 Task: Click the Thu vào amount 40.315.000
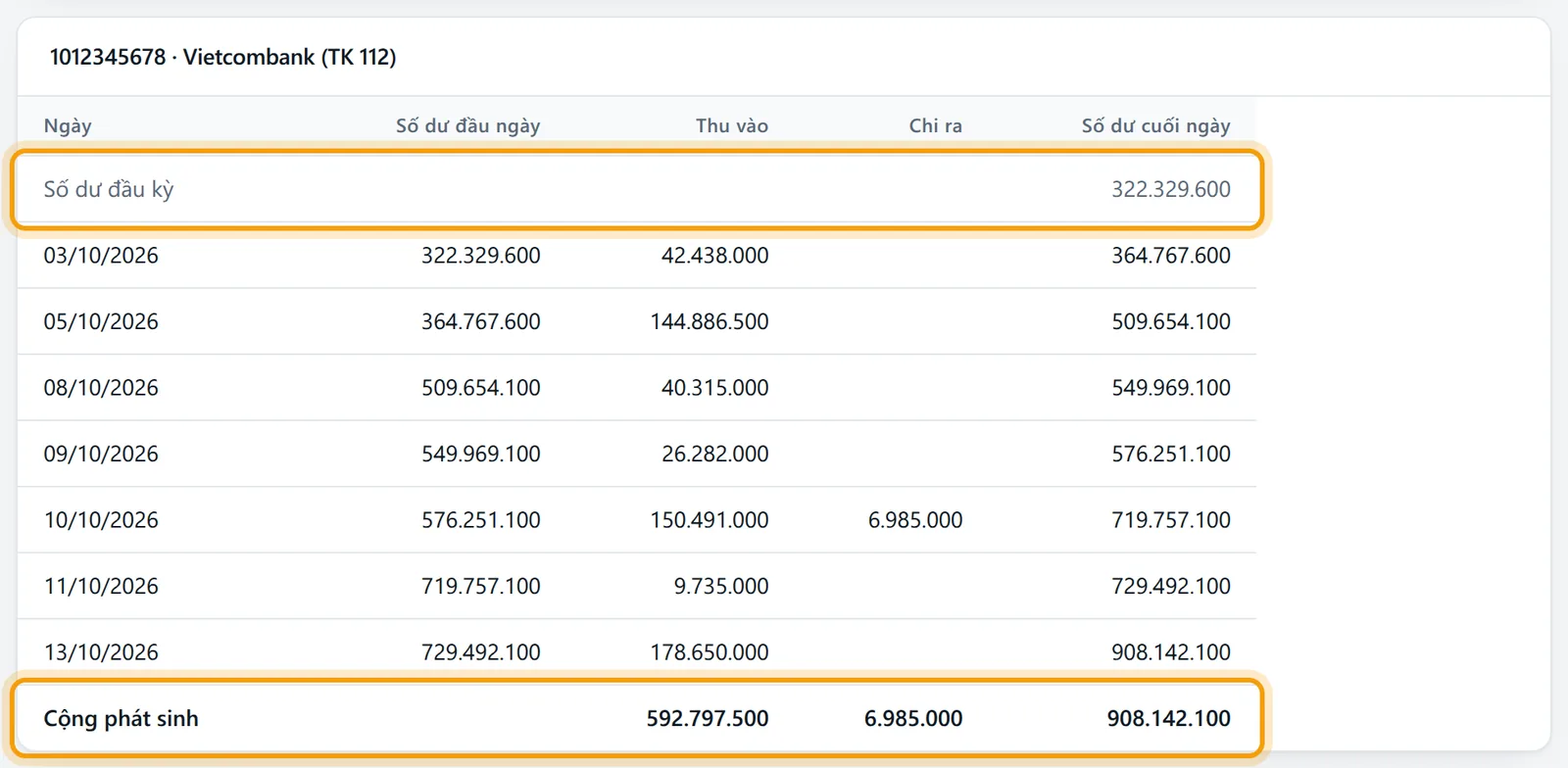point(714,388)
